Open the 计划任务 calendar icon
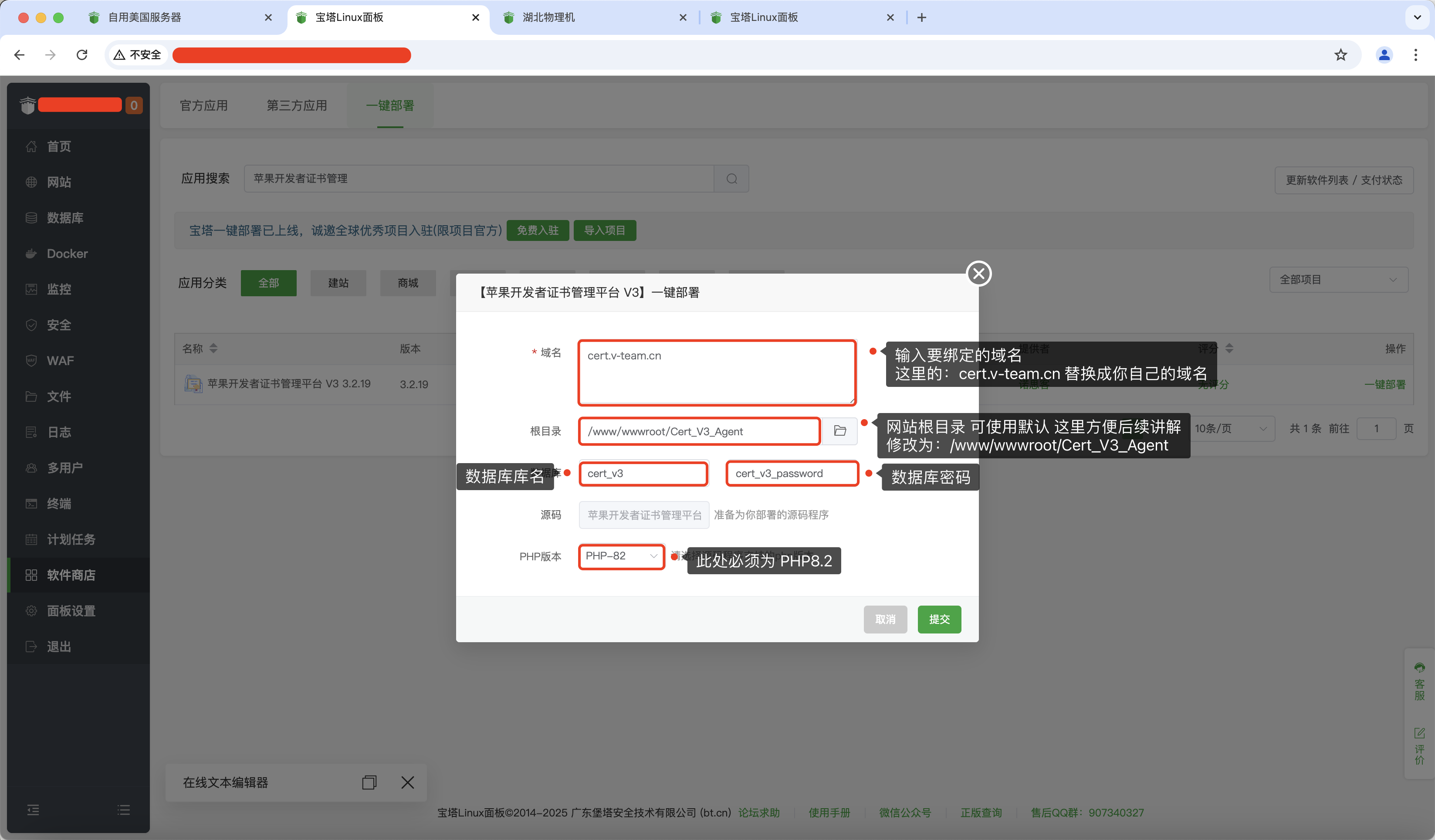1435x840 pixels. (31, 539)
